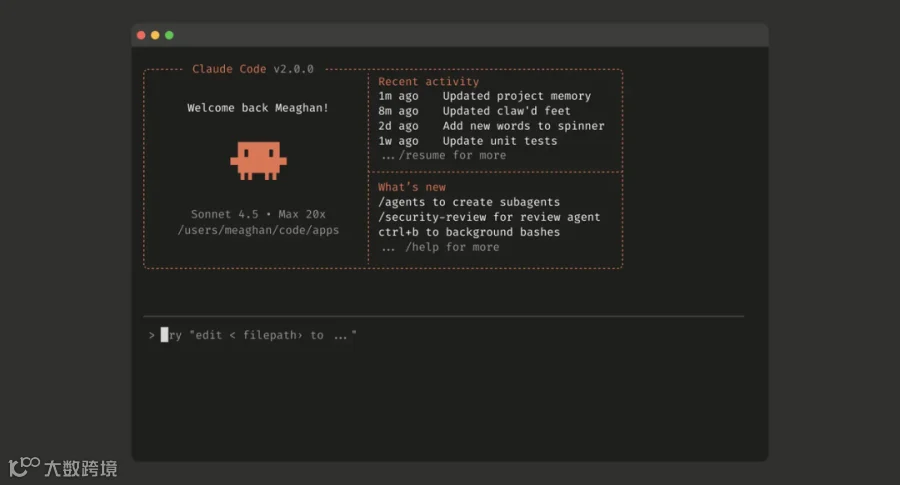Click the orange Claude Code mascot icon
900x485 pixels.
(x=258, y=161)
